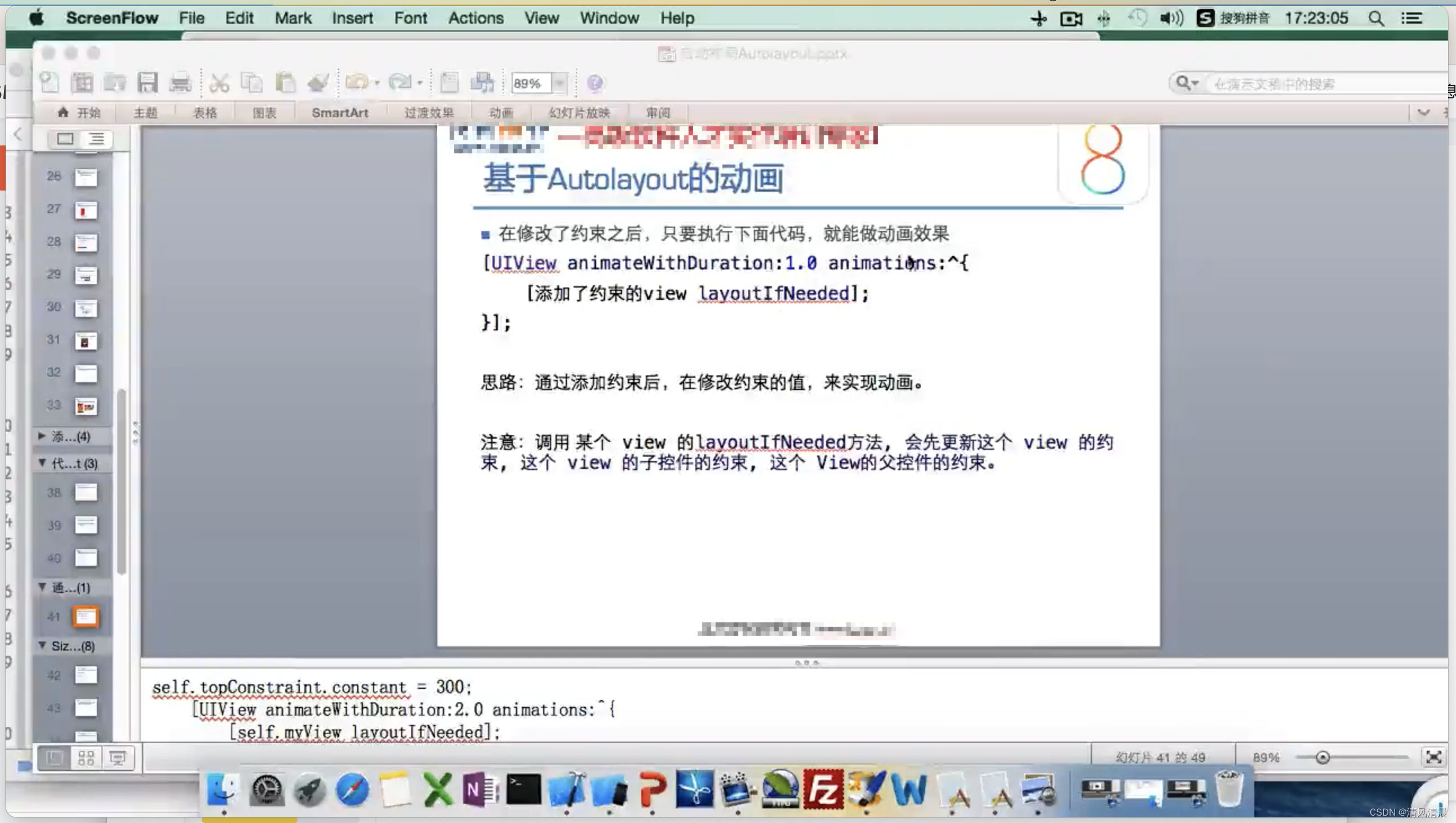
Task: Open Safari from Dock
Action: click(x=352, y=789)
